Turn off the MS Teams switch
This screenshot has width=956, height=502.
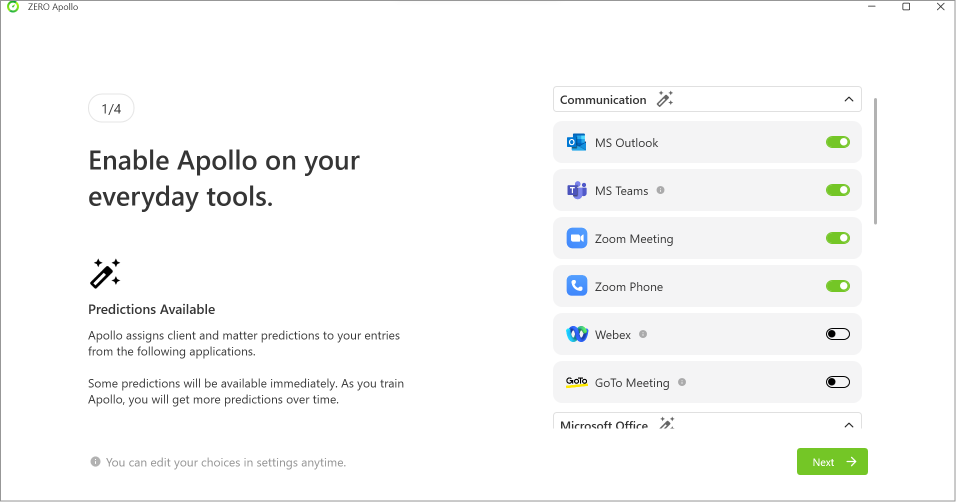point(837,191)
